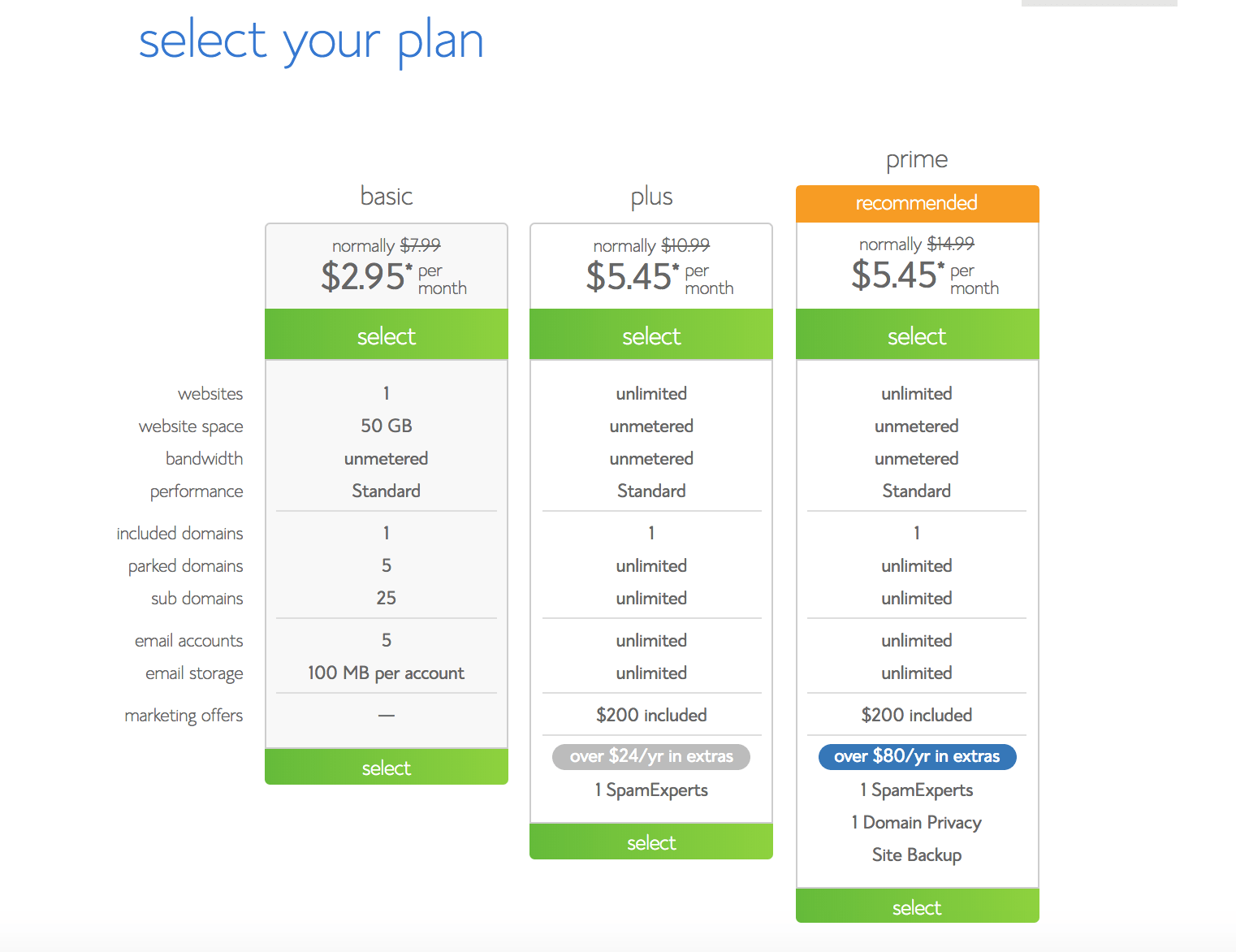
Task: Click the orange recommended banner
Action: click(x=918, y=203)
